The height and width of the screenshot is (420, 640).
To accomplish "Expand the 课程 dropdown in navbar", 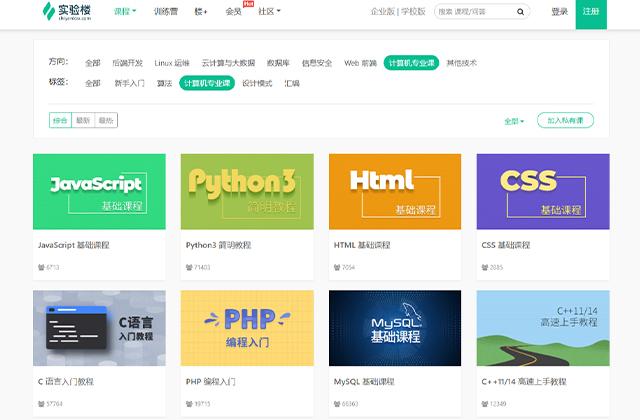I will pos(125,12).
